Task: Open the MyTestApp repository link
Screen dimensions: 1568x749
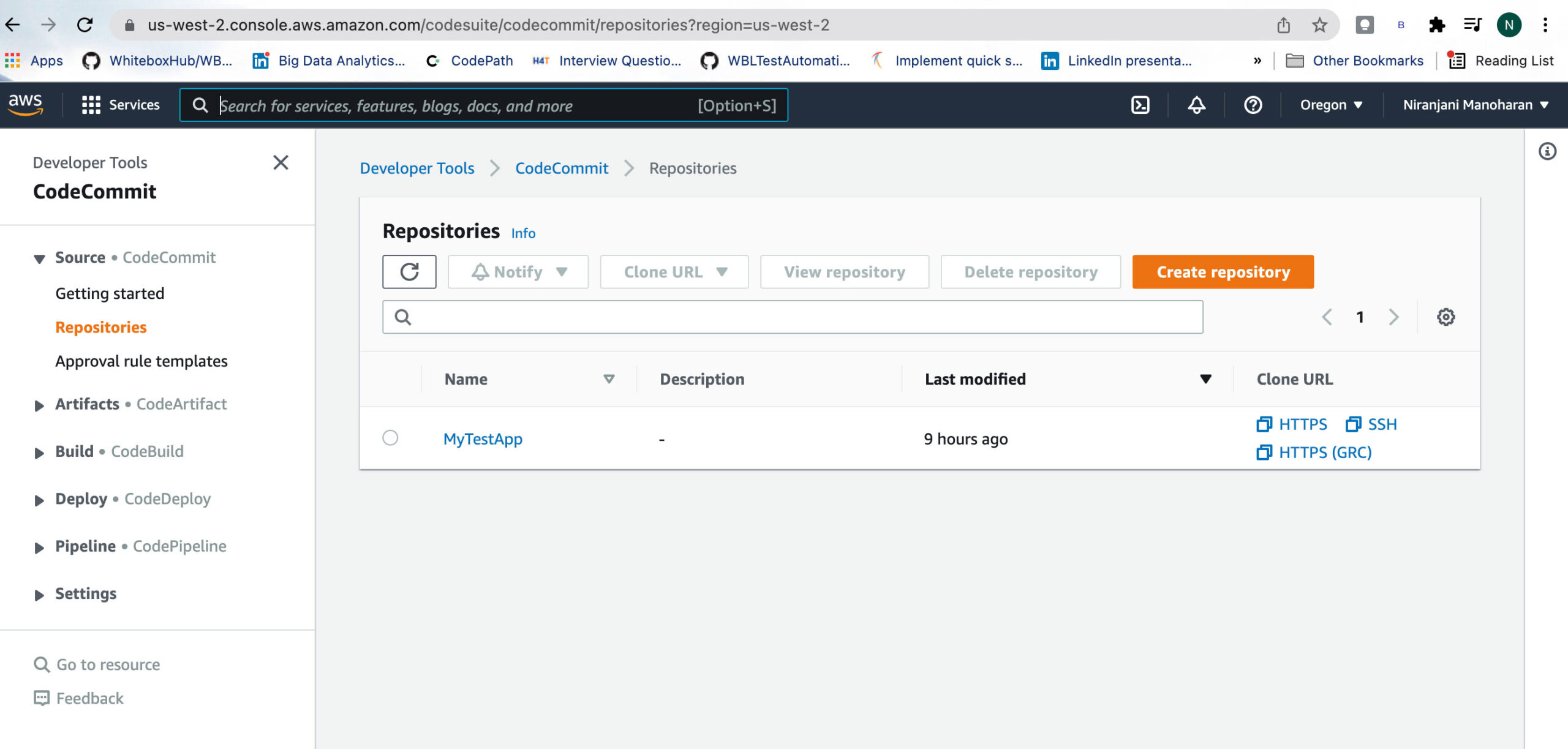Action: tap(483, 438)
